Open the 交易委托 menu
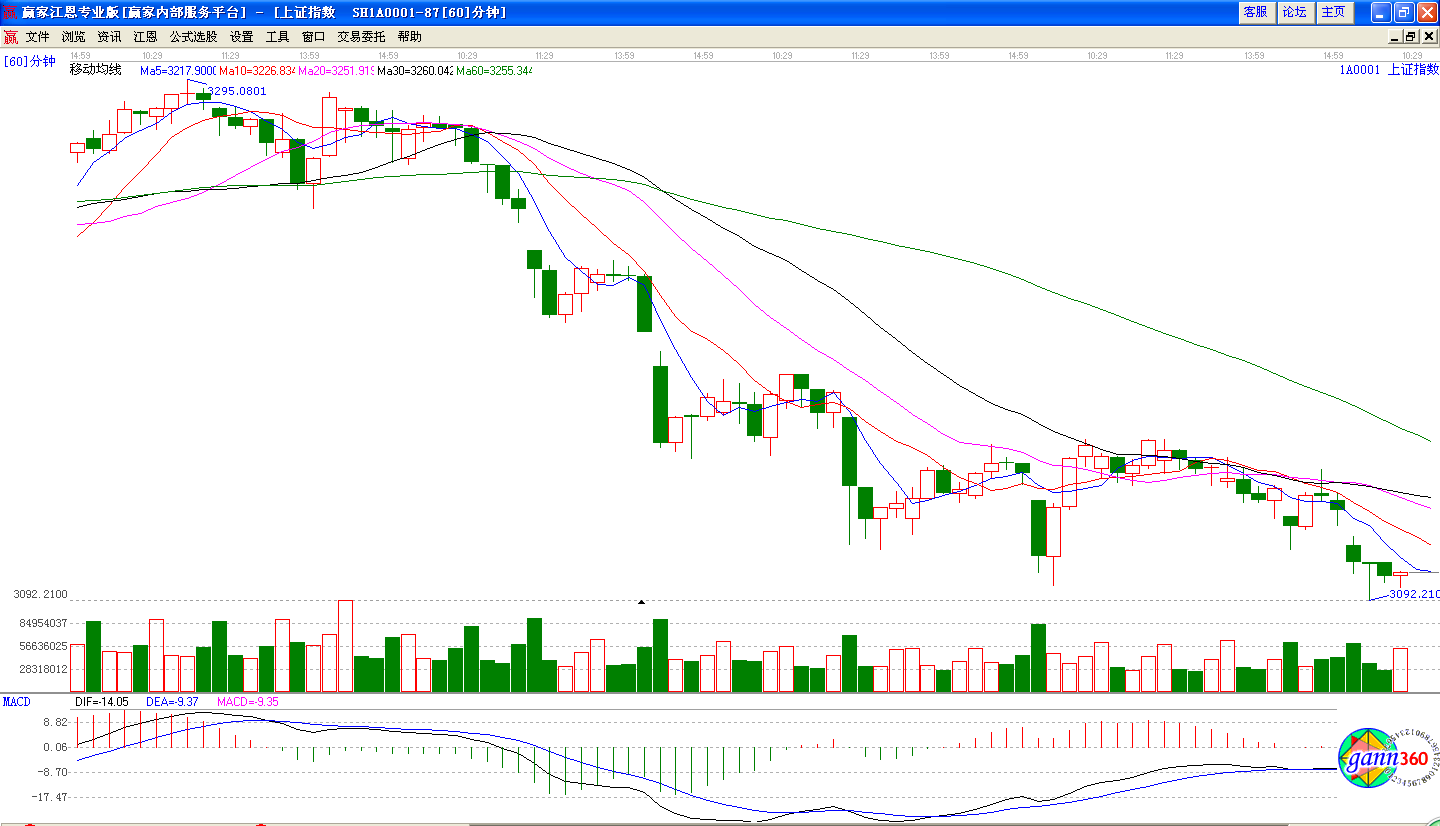 coord(361,36)
